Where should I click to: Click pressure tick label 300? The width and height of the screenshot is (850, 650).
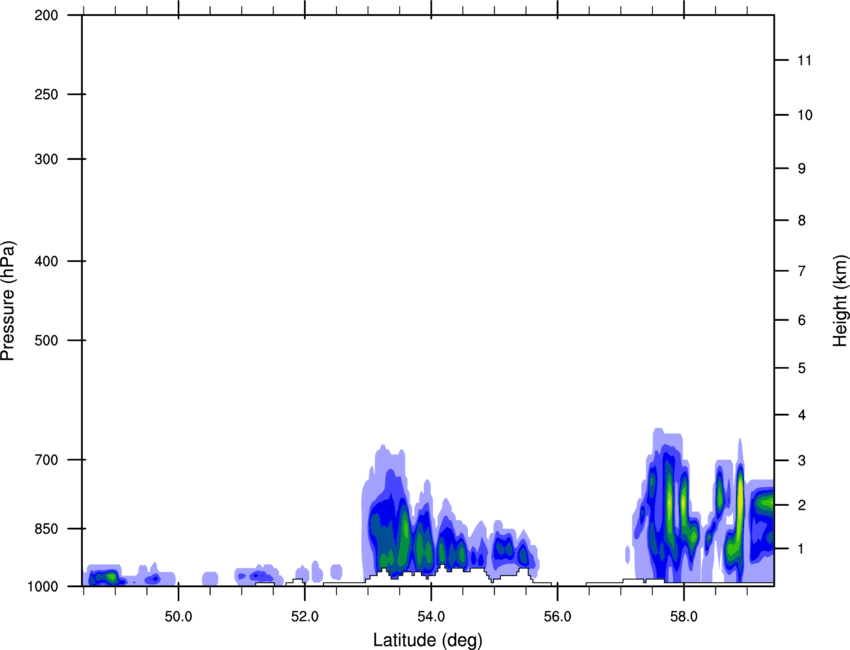(46, 159)
